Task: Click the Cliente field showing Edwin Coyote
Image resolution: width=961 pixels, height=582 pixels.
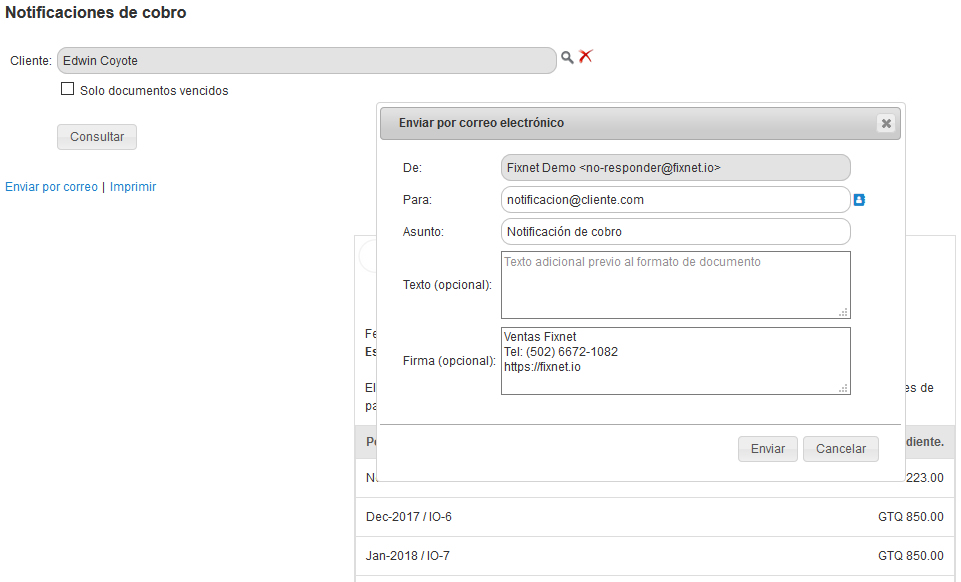Action: point(306,61)
